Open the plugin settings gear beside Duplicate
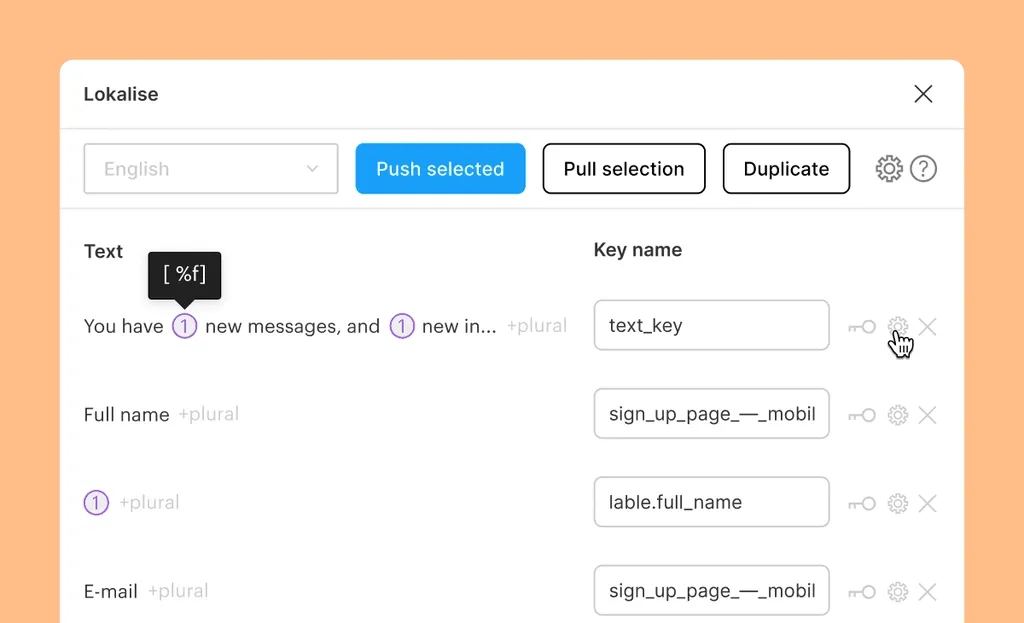This screenshot has width=1024, height=623. 889,168
